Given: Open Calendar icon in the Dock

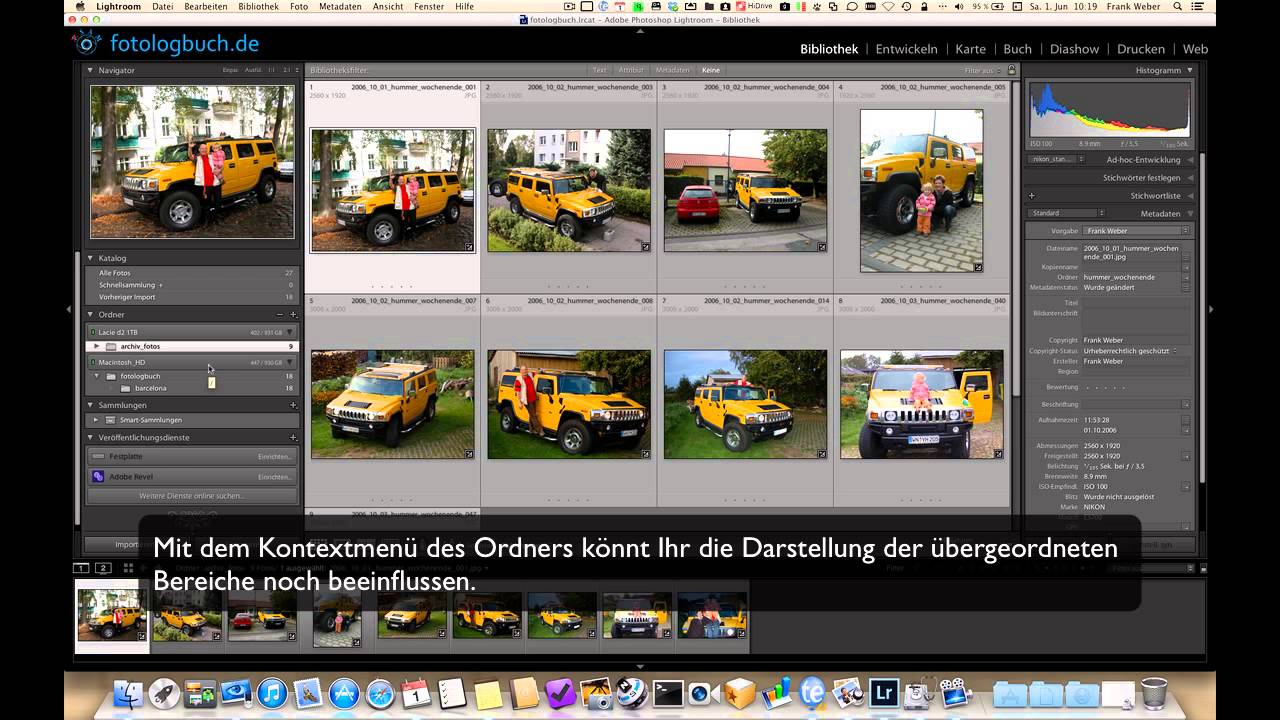Looking at the screenshot, I should pyautogui.click(x=416, y=693).
